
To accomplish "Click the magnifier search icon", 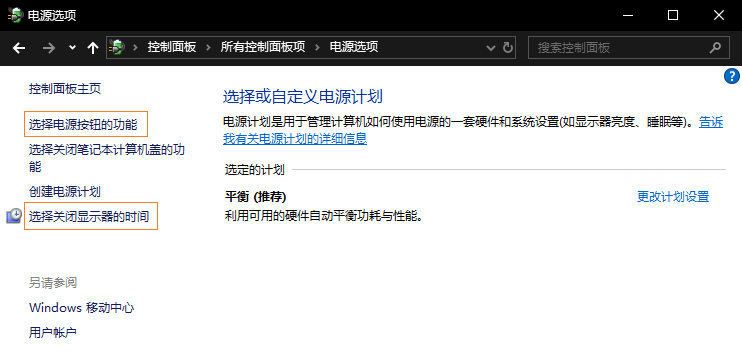I will point(716,47).
